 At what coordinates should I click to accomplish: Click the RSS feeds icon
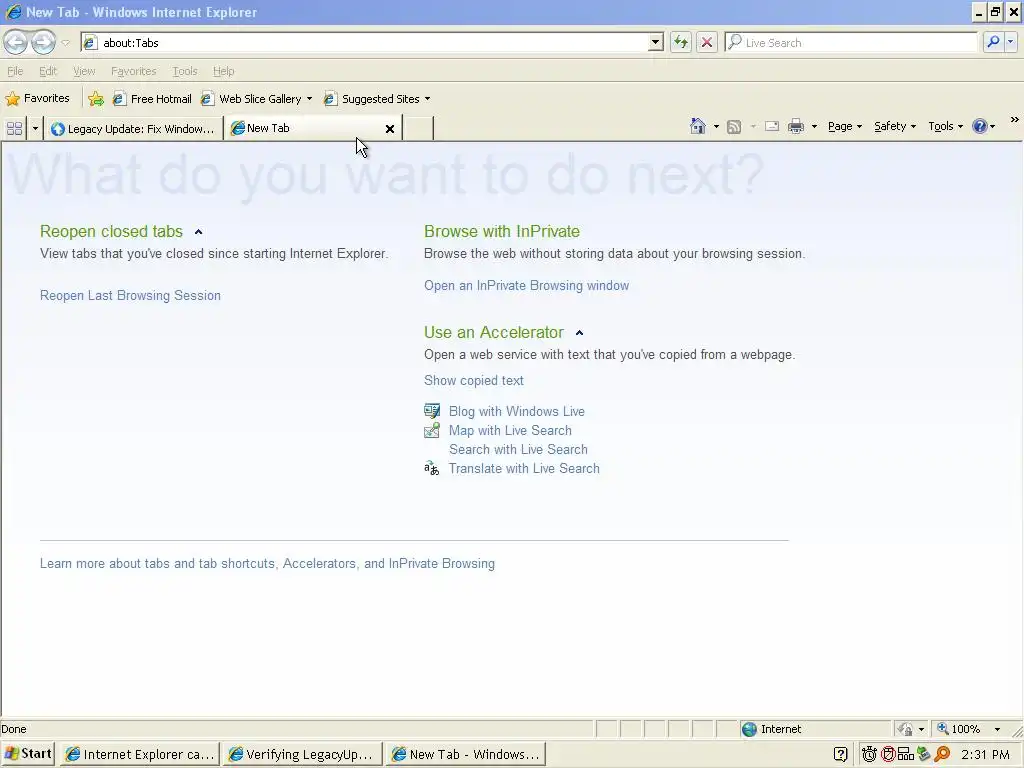pyautogui.click(x=734, y=127)
